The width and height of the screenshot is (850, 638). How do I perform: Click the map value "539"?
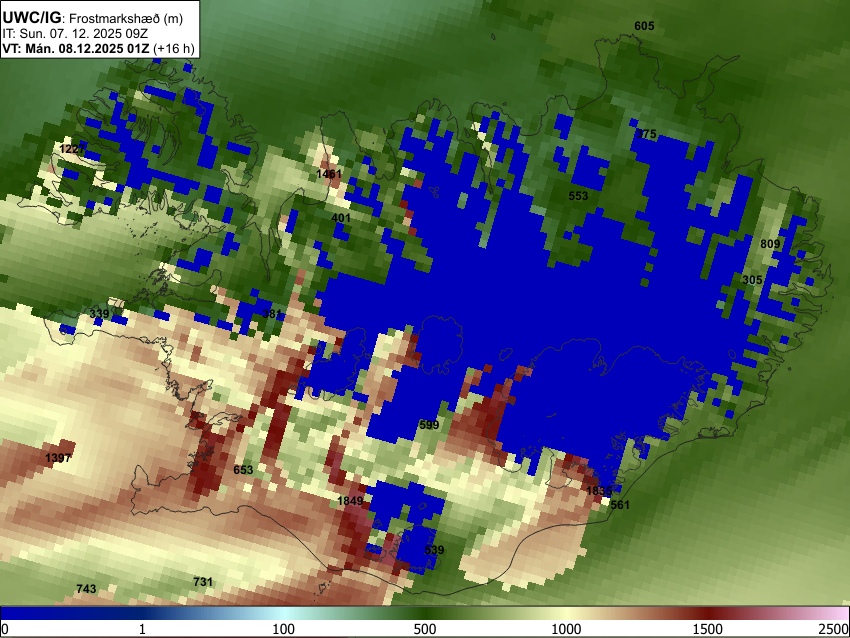coord(434,550)
